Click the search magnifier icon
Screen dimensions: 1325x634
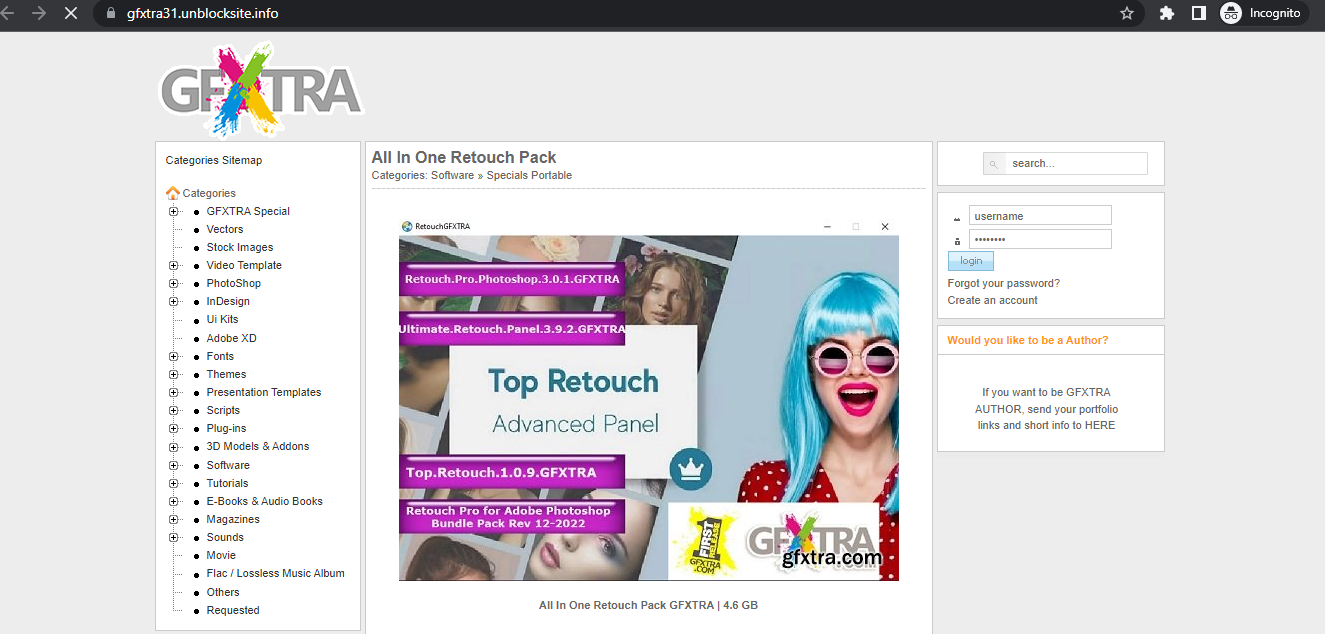point(993,164)
